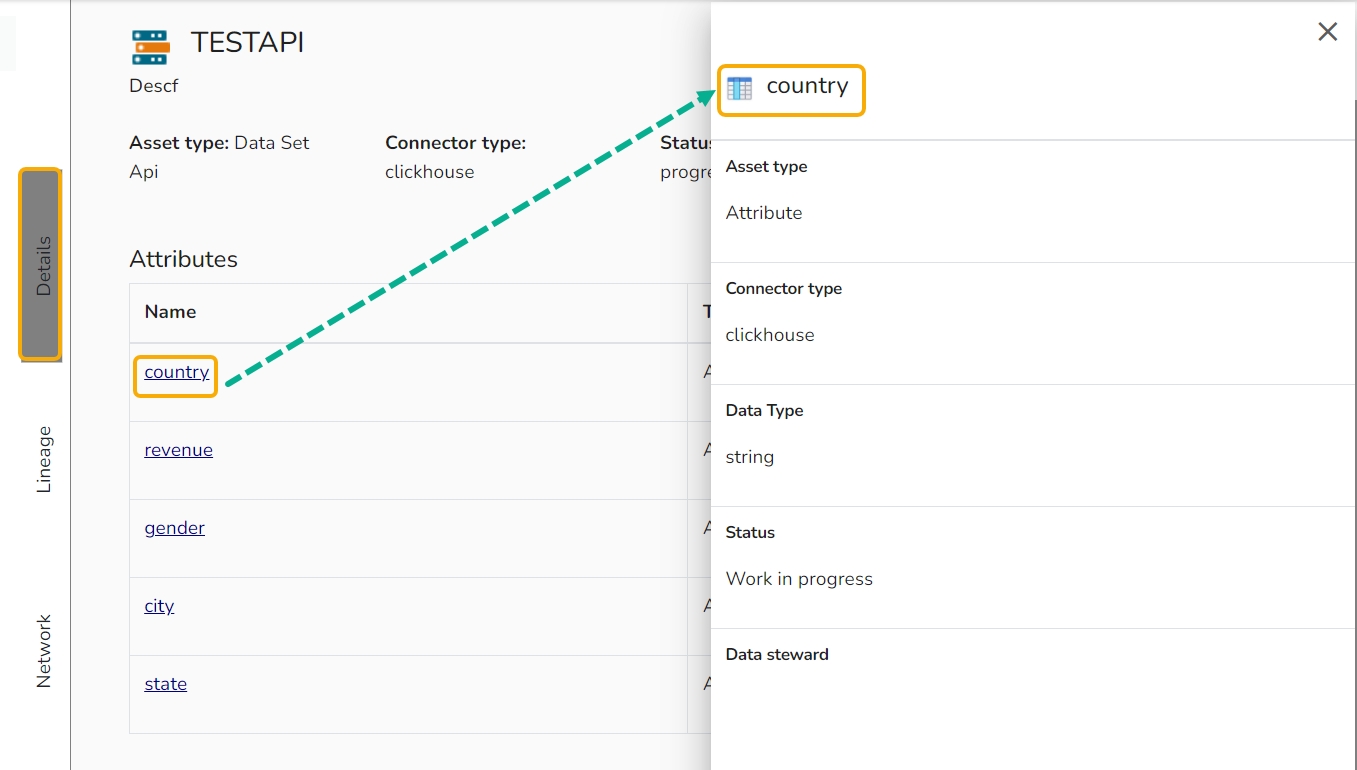
Task: Select the gender attribute link
Action: click(174, 528)
